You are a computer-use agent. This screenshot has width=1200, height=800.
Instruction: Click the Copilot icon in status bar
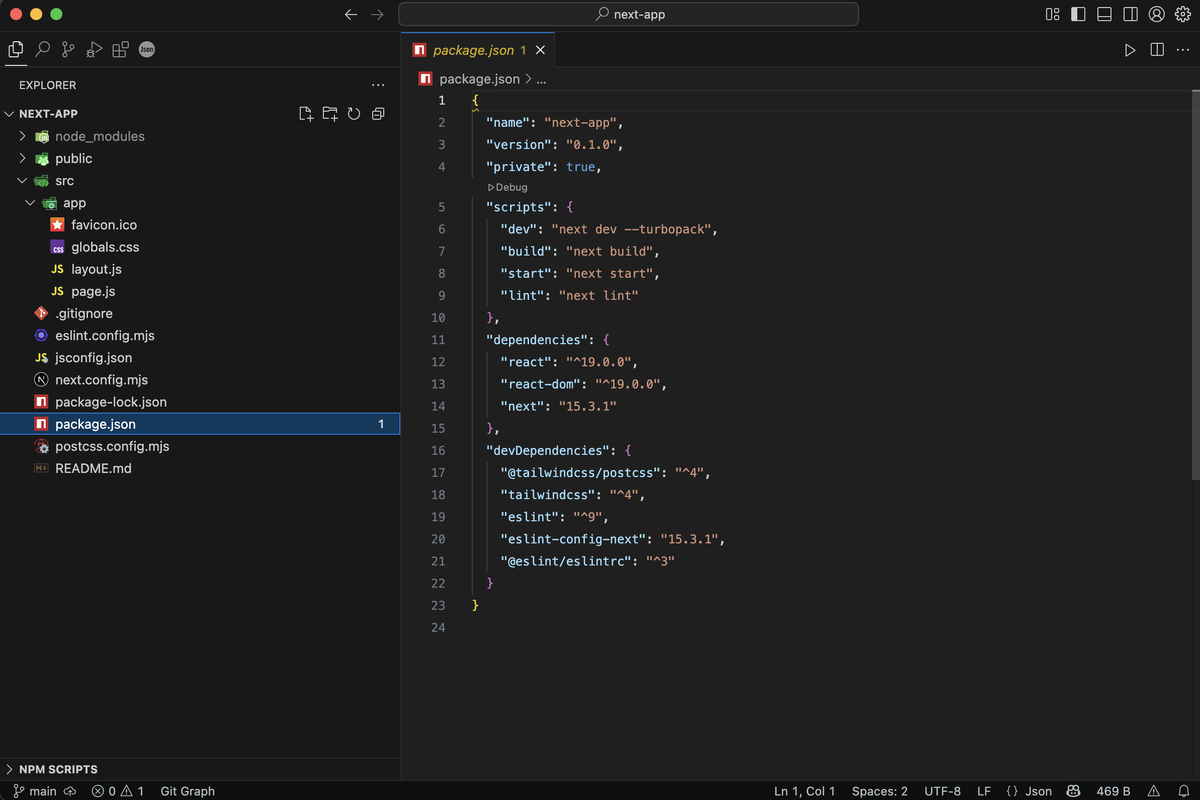(1073, 791)
